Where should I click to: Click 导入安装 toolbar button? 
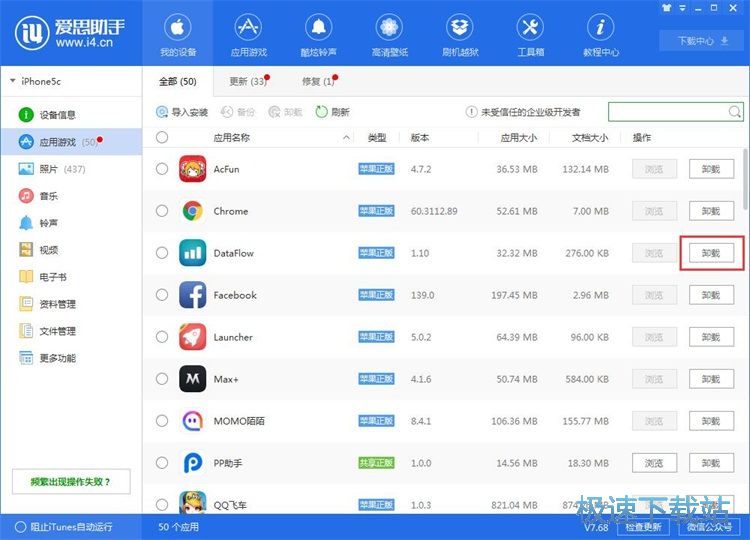182,112
